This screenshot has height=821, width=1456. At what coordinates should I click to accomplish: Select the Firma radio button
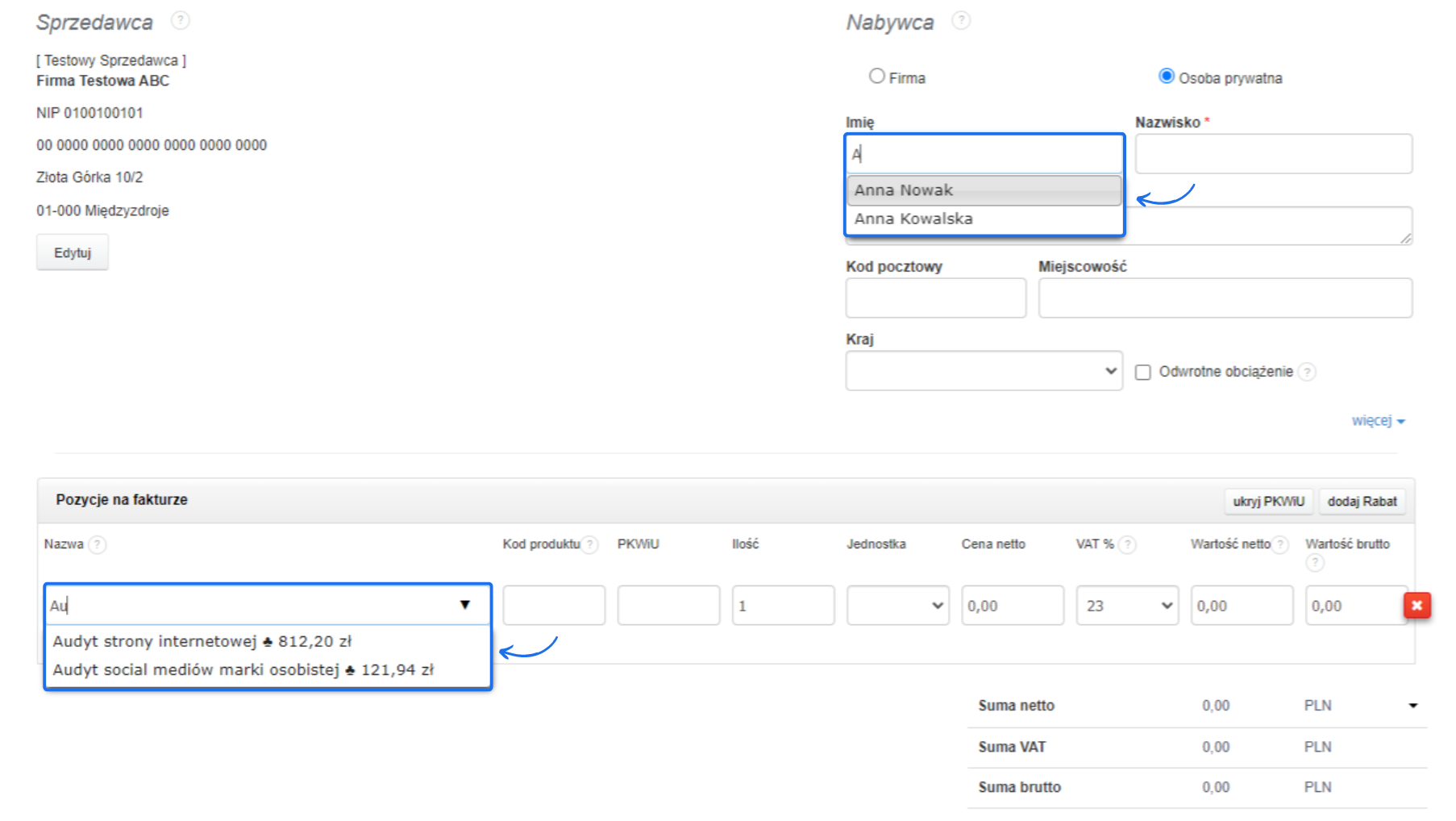pos(877,77)
